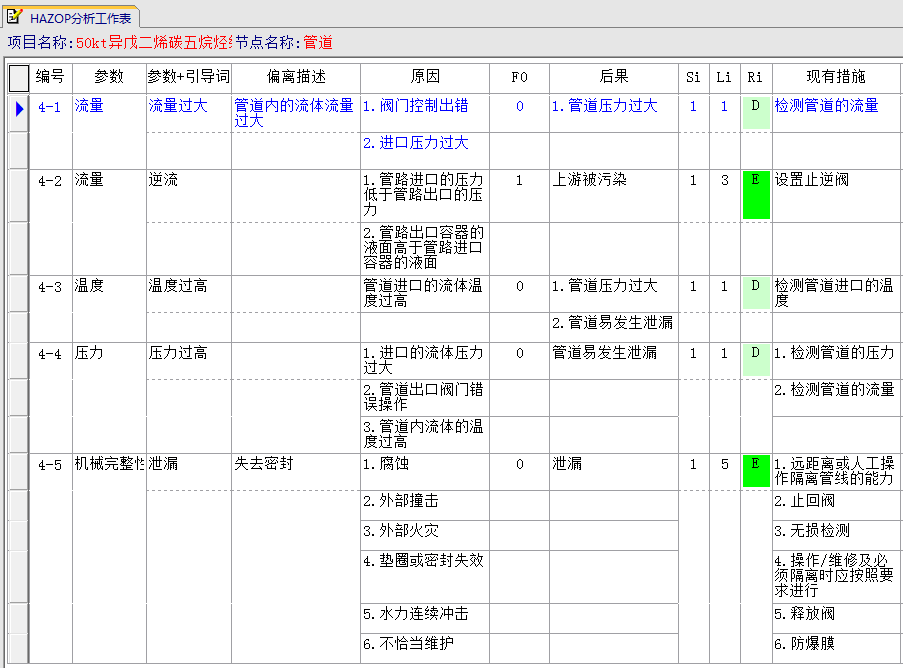Select cause 1.阀门控制出错
Screen dimensions: 903x668
(425, 113)
